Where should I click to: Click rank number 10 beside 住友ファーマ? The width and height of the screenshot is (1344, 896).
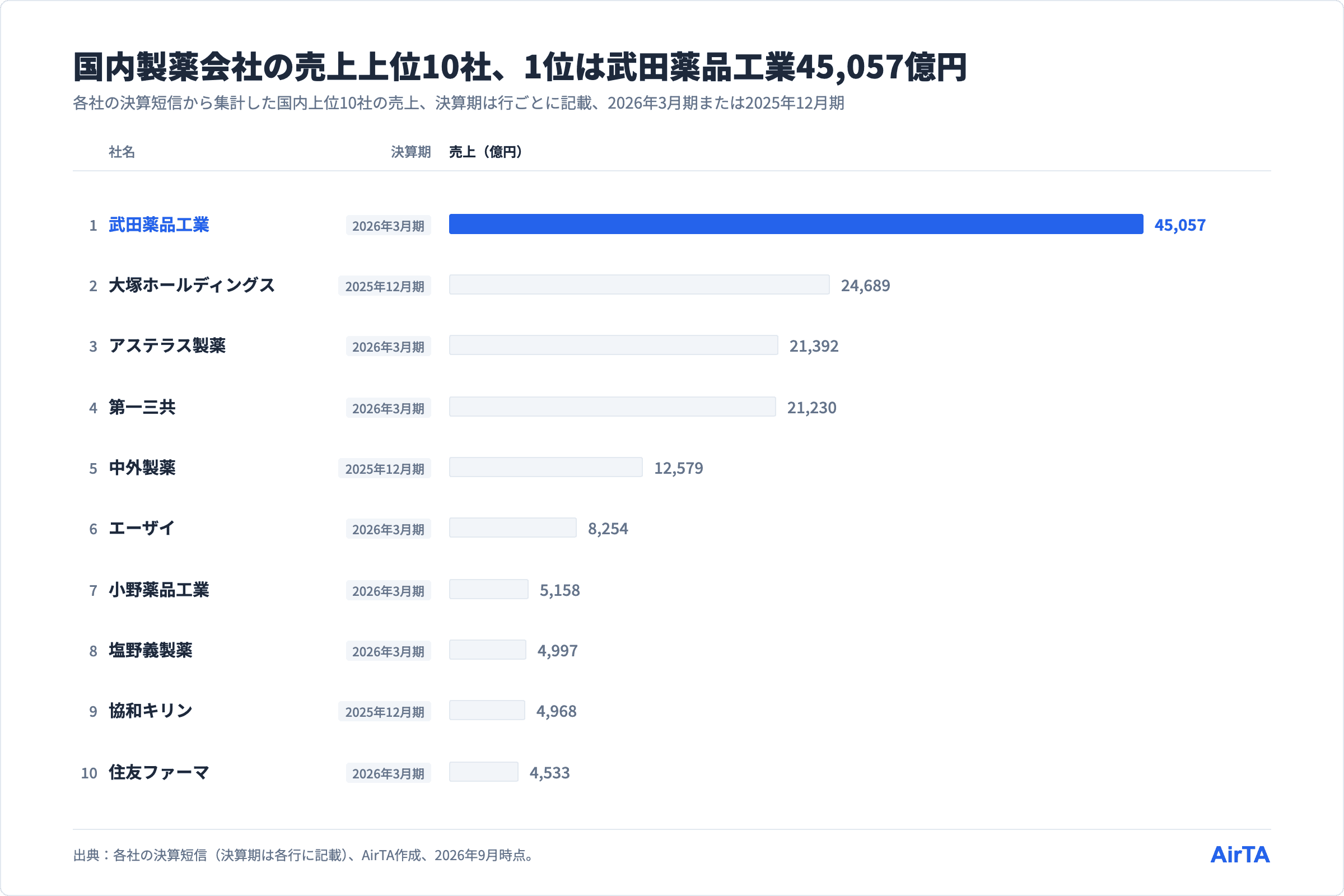tap(89, 774)
